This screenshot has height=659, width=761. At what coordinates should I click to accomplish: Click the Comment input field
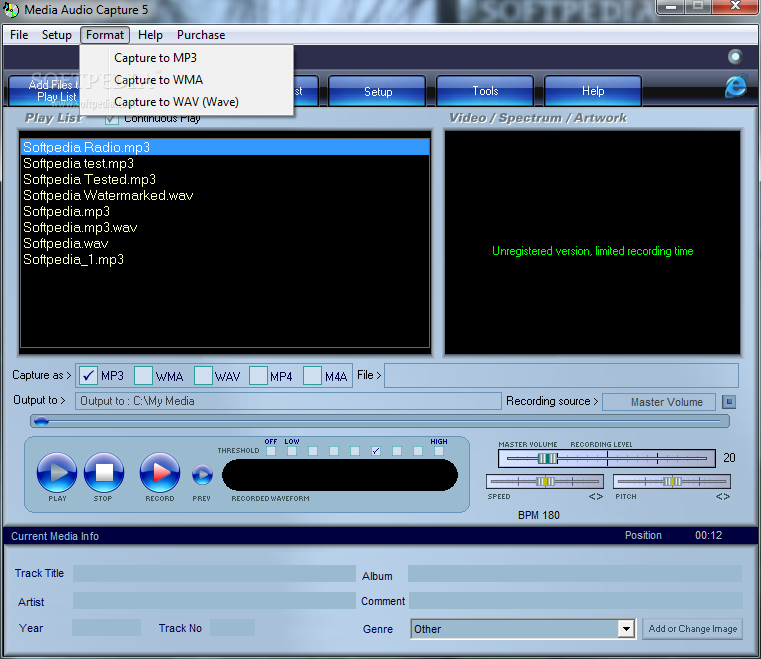576,601
